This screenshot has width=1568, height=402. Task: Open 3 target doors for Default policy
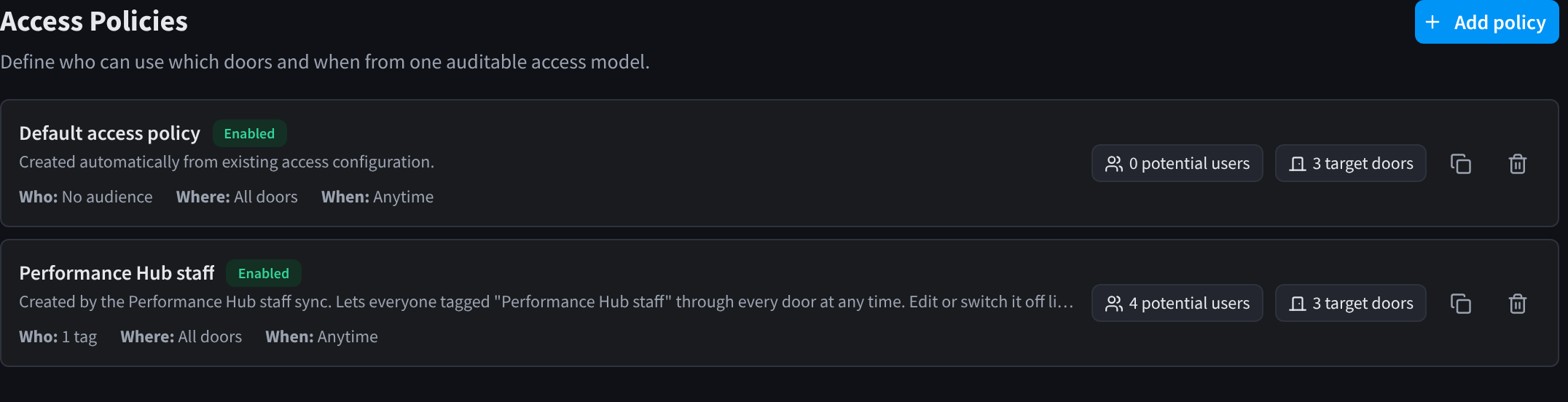coord(1351,164)
